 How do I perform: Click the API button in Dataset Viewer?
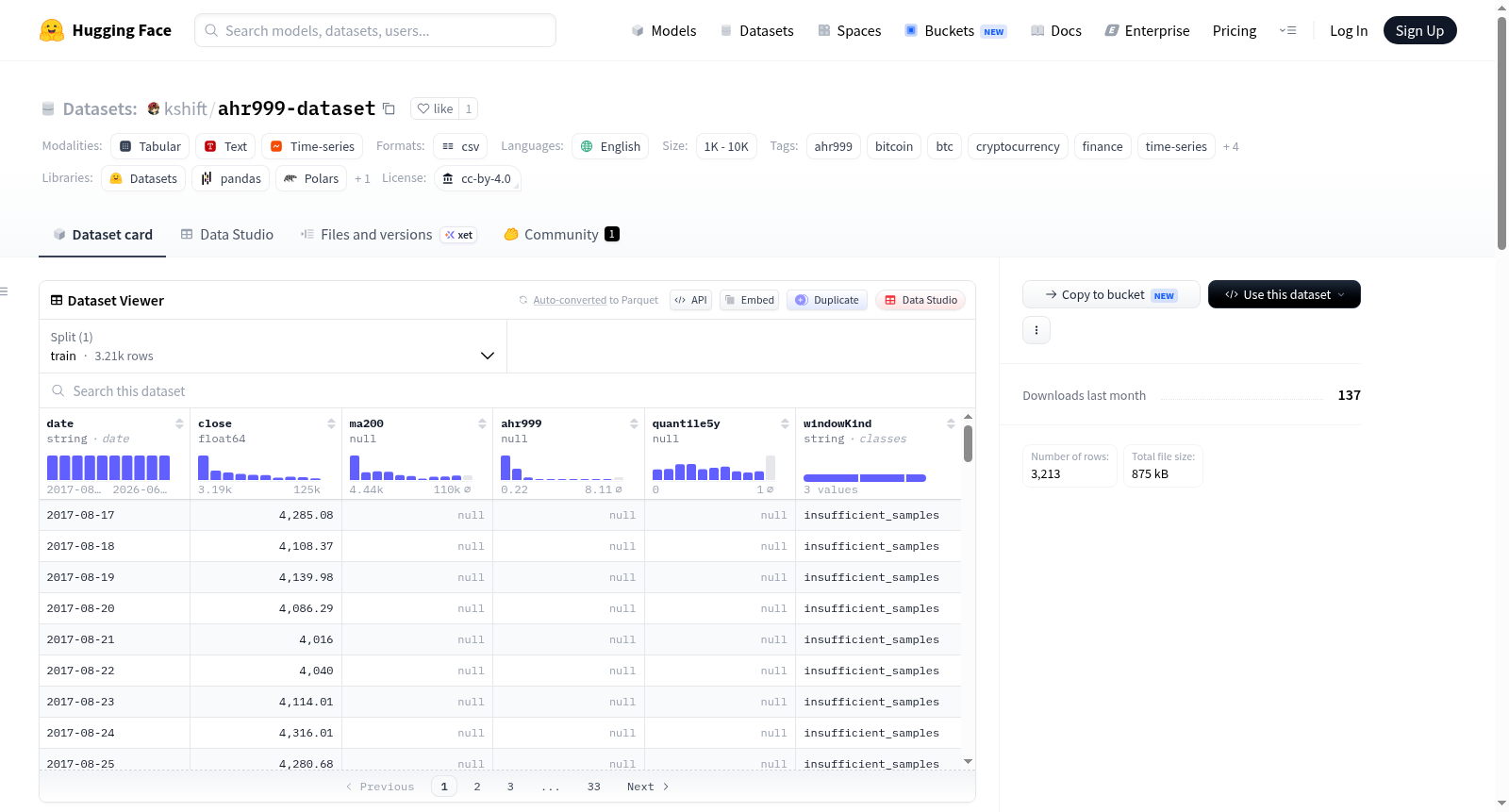pyautogui.click(x=690, y=300)
